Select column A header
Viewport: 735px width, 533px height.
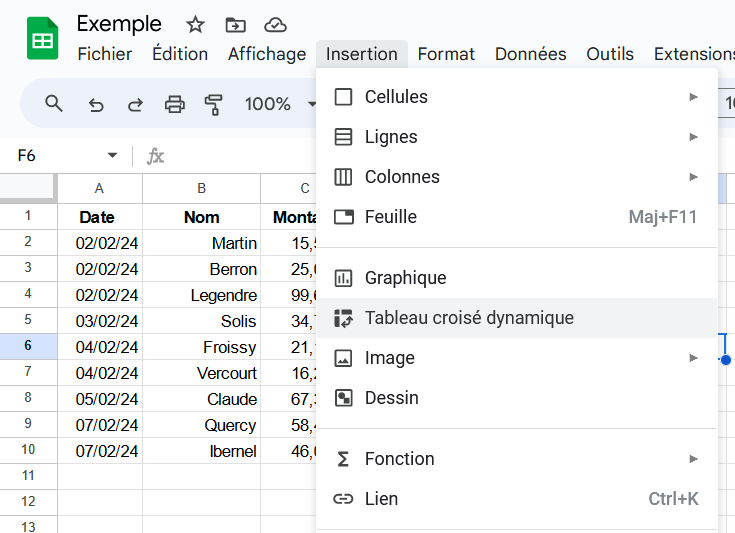click(x=99, y=188)
